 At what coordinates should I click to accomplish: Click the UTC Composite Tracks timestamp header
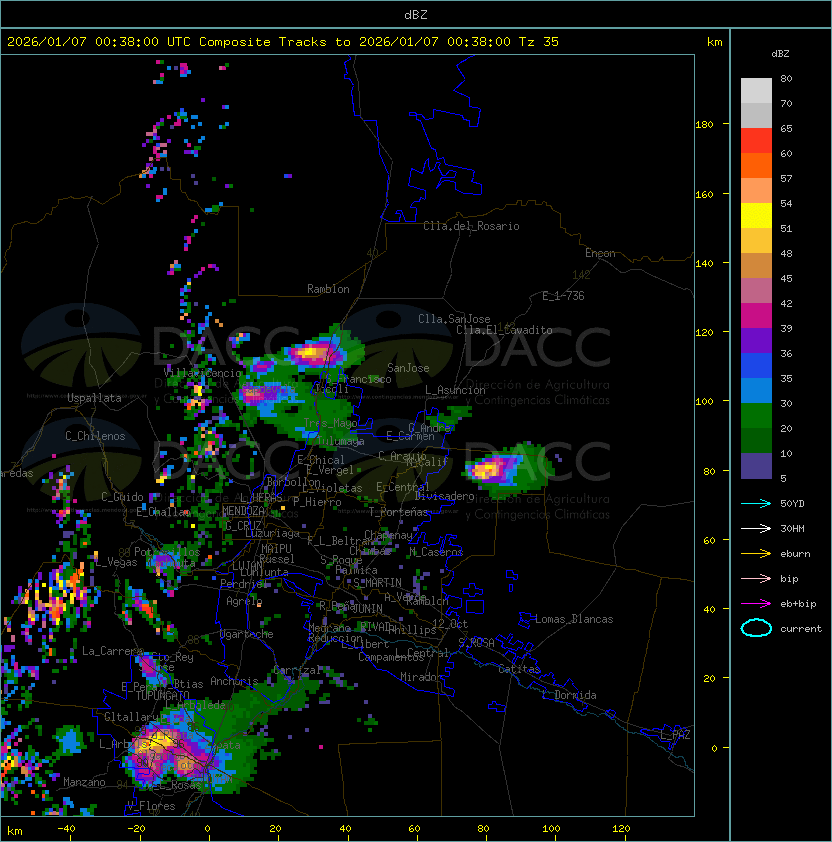(x=283, y=42)
